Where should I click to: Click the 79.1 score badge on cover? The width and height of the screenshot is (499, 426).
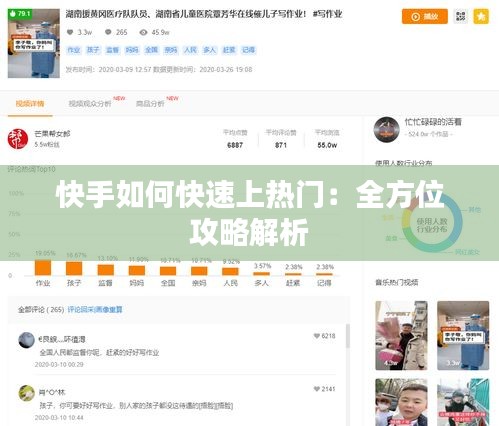[20, 14]
